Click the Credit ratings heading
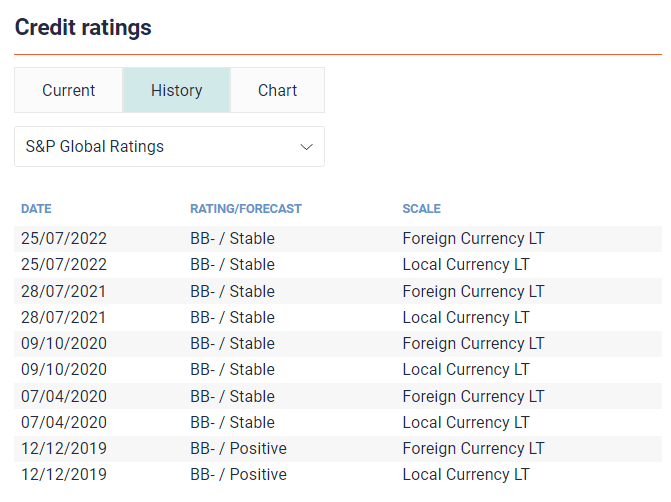Viewport: 671px width, 502px height. click(x=83, y=28)
